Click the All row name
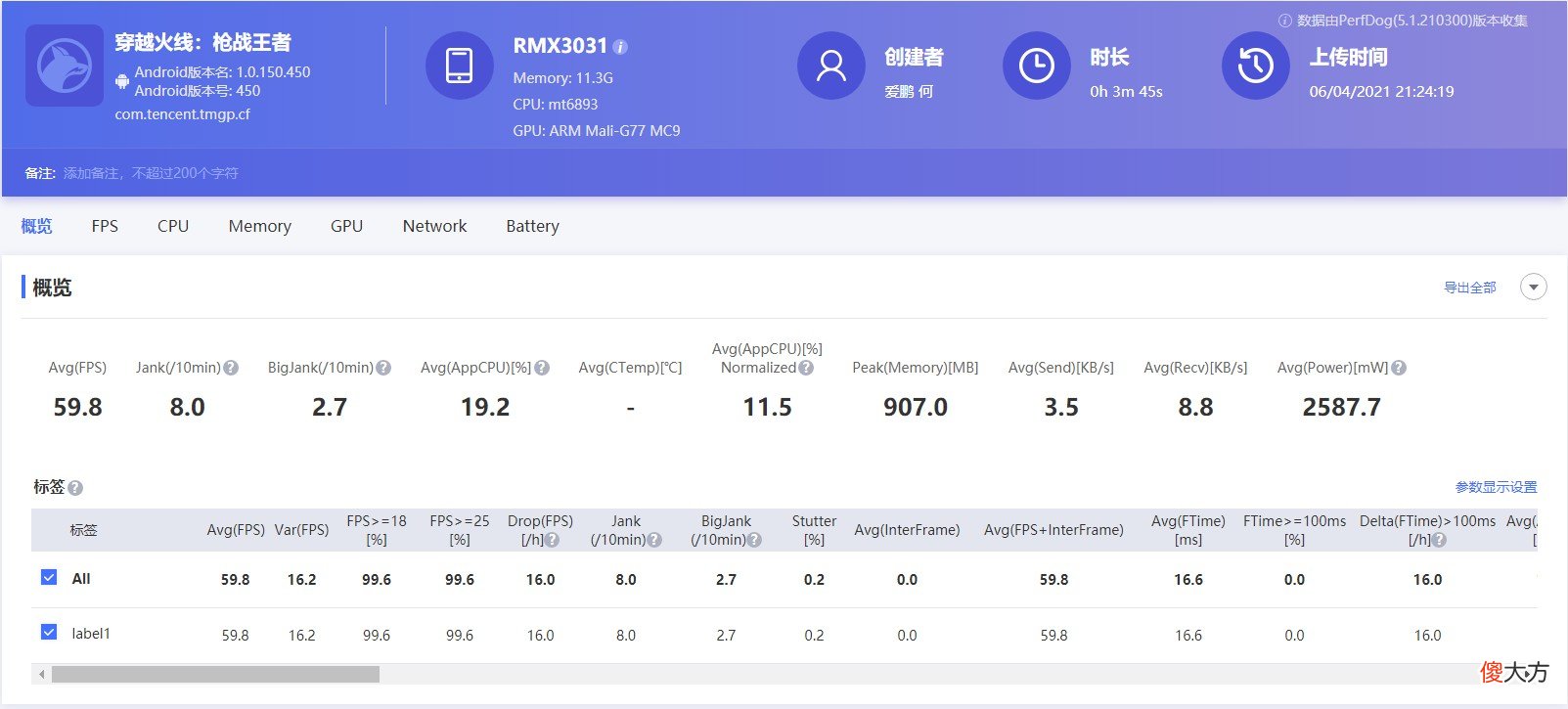The image size is (1568, 709). pos(81,579)
